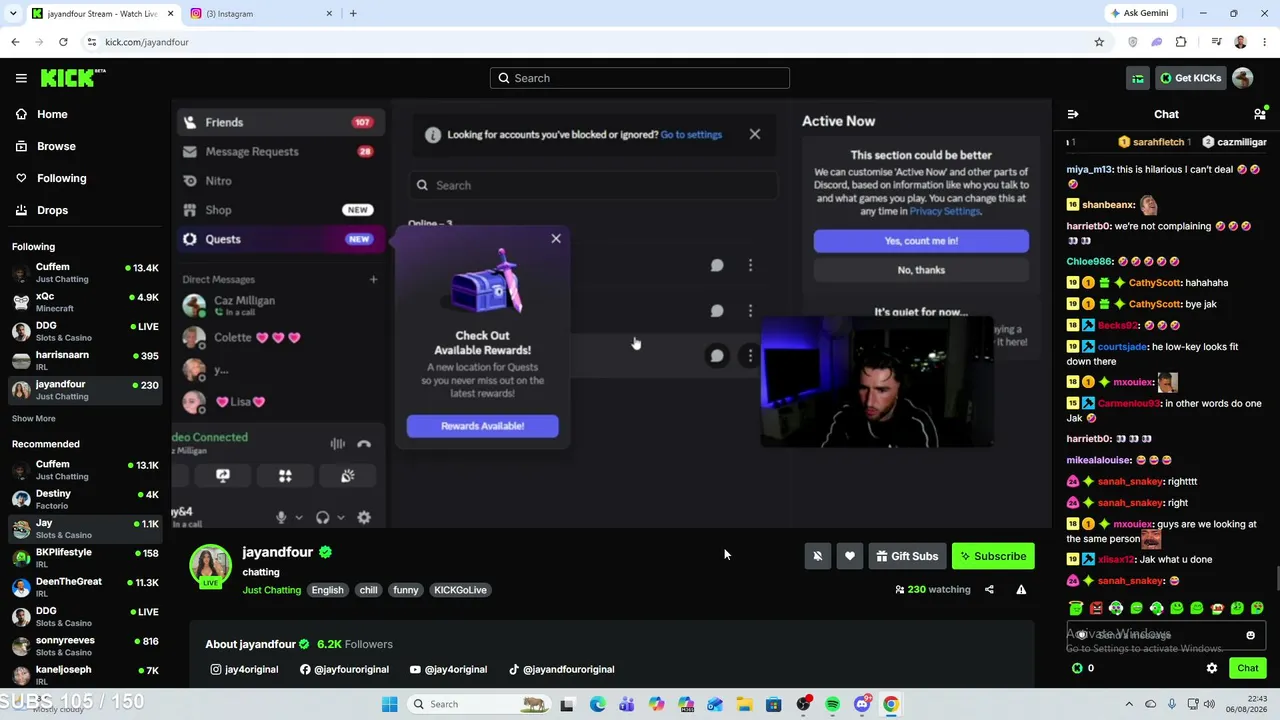Open Chrome three-dot menu
This screenshot has width=1280, height=720.
pyautogui.click(x=1265, y=42)
